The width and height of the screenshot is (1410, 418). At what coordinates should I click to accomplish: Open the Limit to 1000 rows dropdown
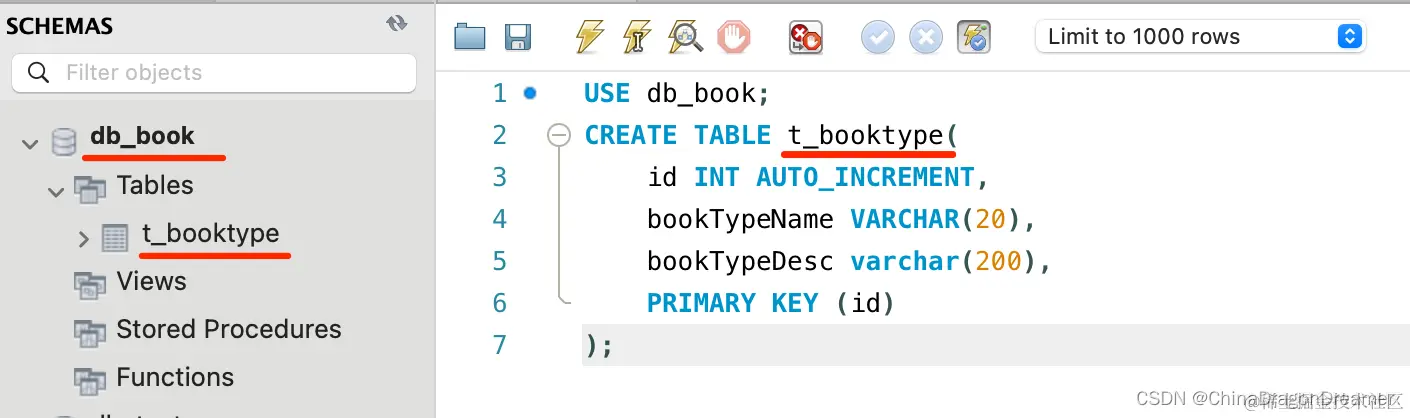click(x=1200, y=37)
